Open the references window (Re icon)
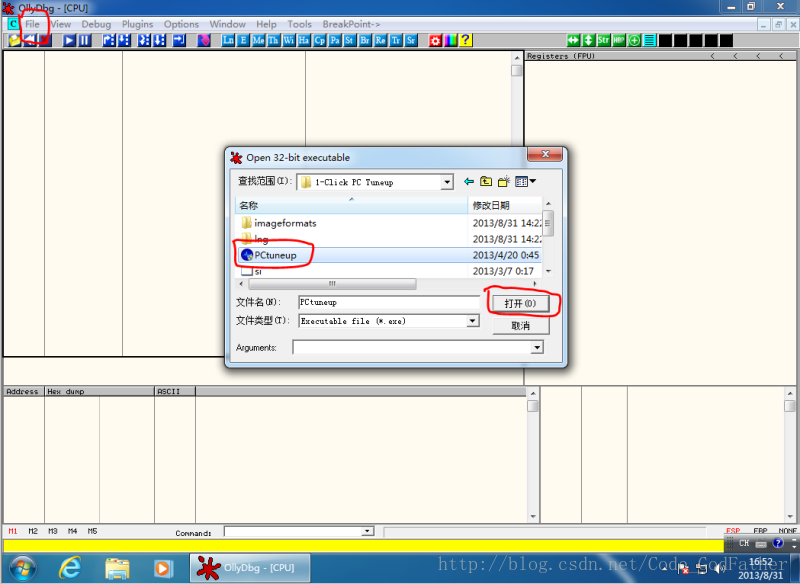The width and height of the screenshot is (800, 584). (x=380, y=40)
